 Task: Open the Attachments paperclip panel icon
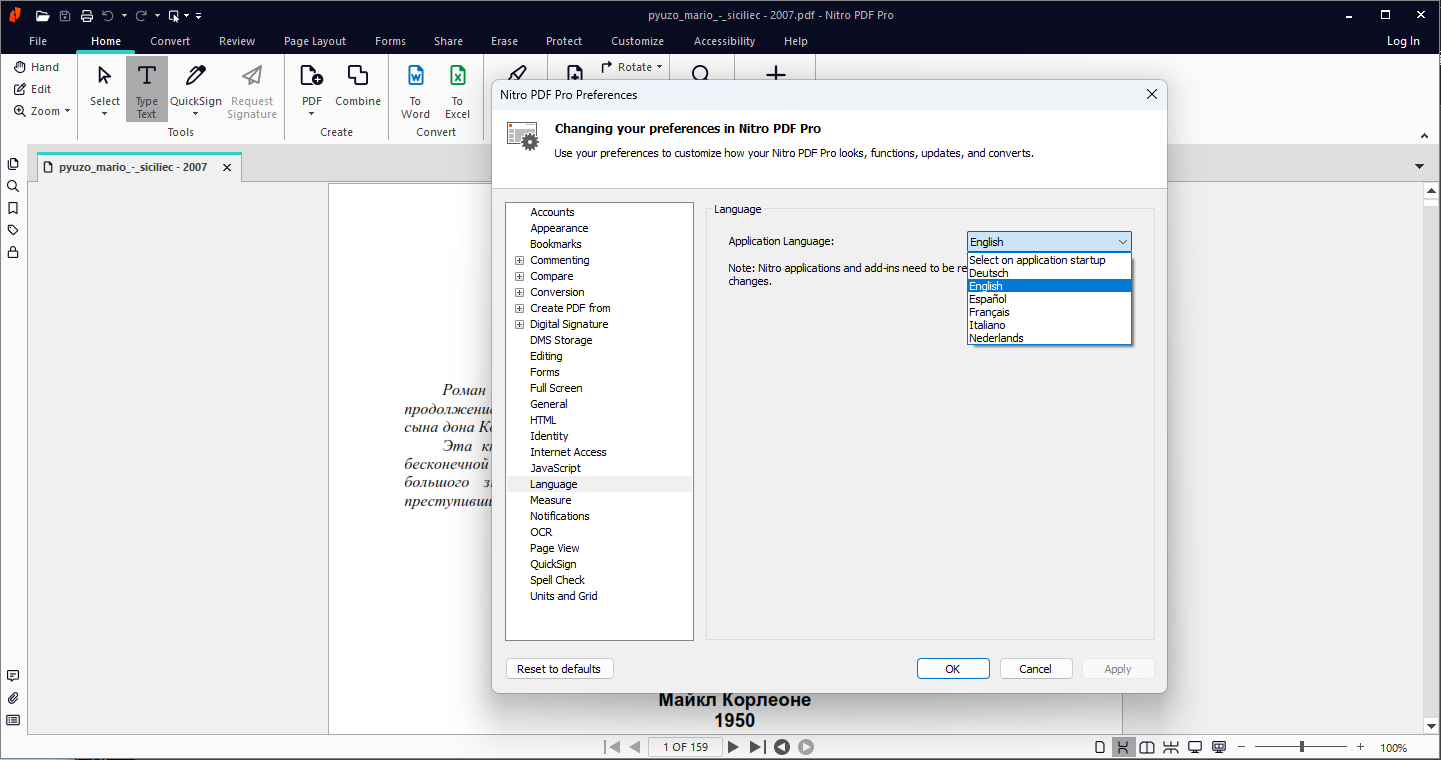pos(13,698)
